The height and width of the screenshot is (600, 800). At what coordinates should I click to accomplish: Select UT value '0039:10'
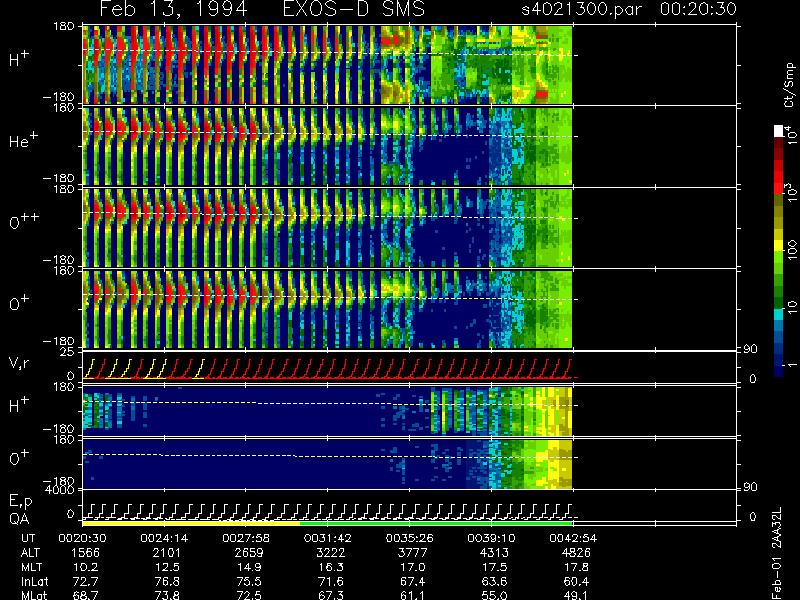tap(491, 538)
